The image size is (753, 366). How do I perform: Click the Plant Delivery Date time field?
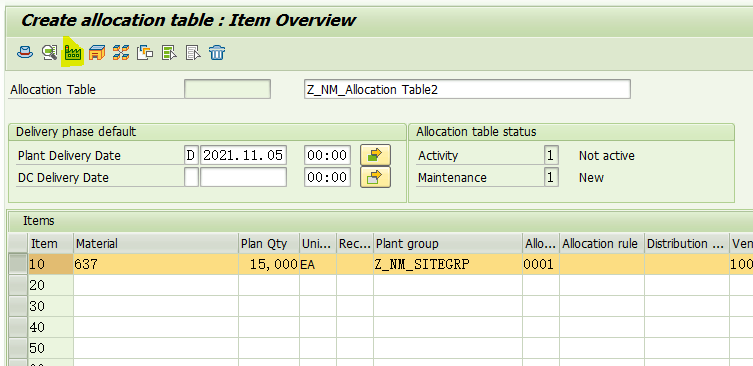coord(328,155)
